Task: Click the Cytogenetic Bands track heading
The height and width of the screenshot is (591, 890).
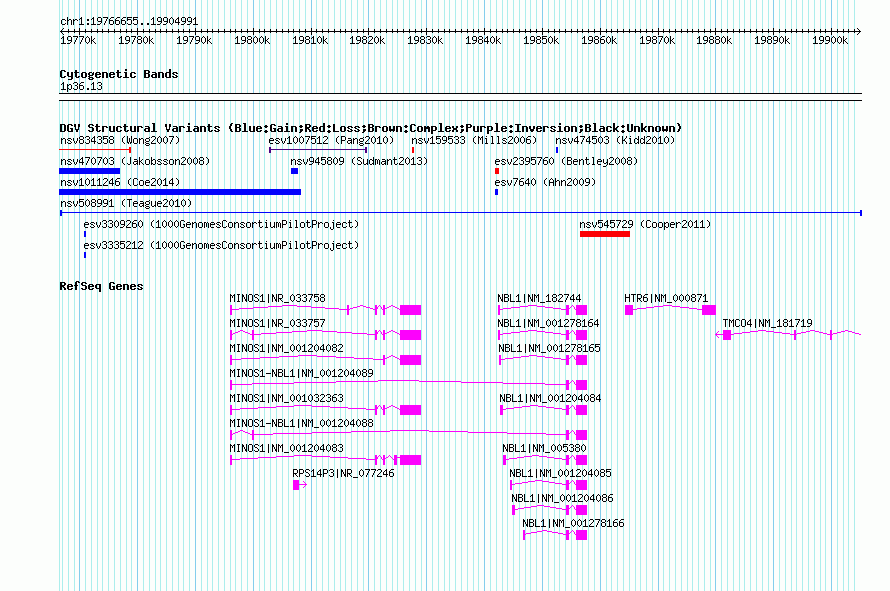Action: tap(119, 74)
